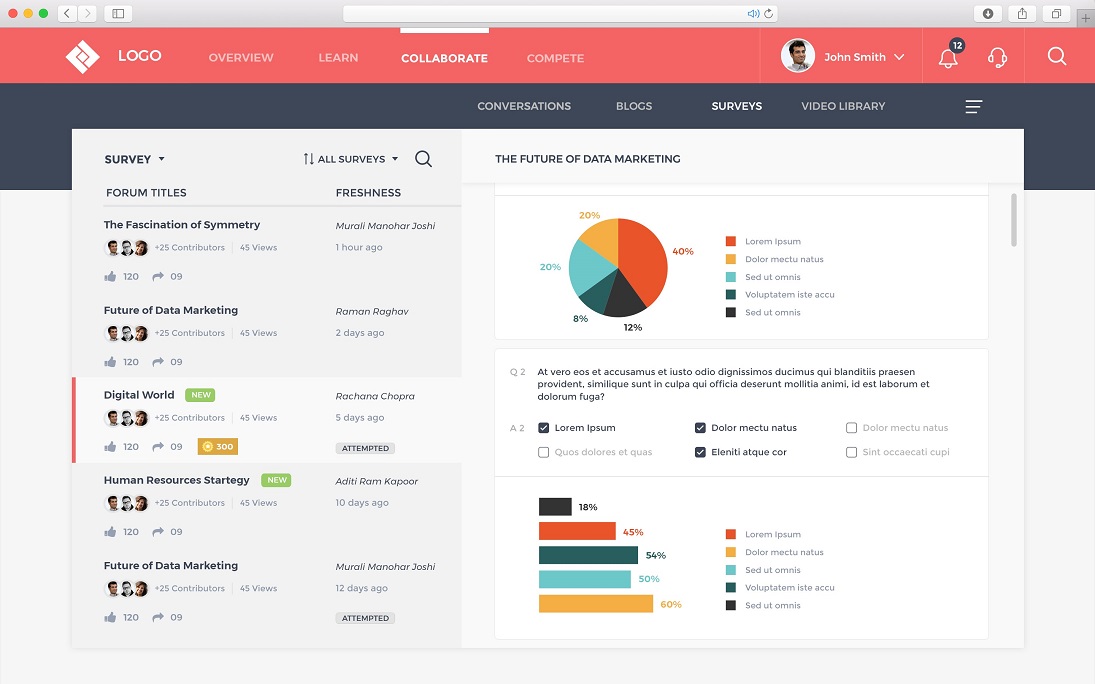Click the NEW badge on Digital World
The height and width of the screenshot is (684, 1095).
(x=200, y=395)
